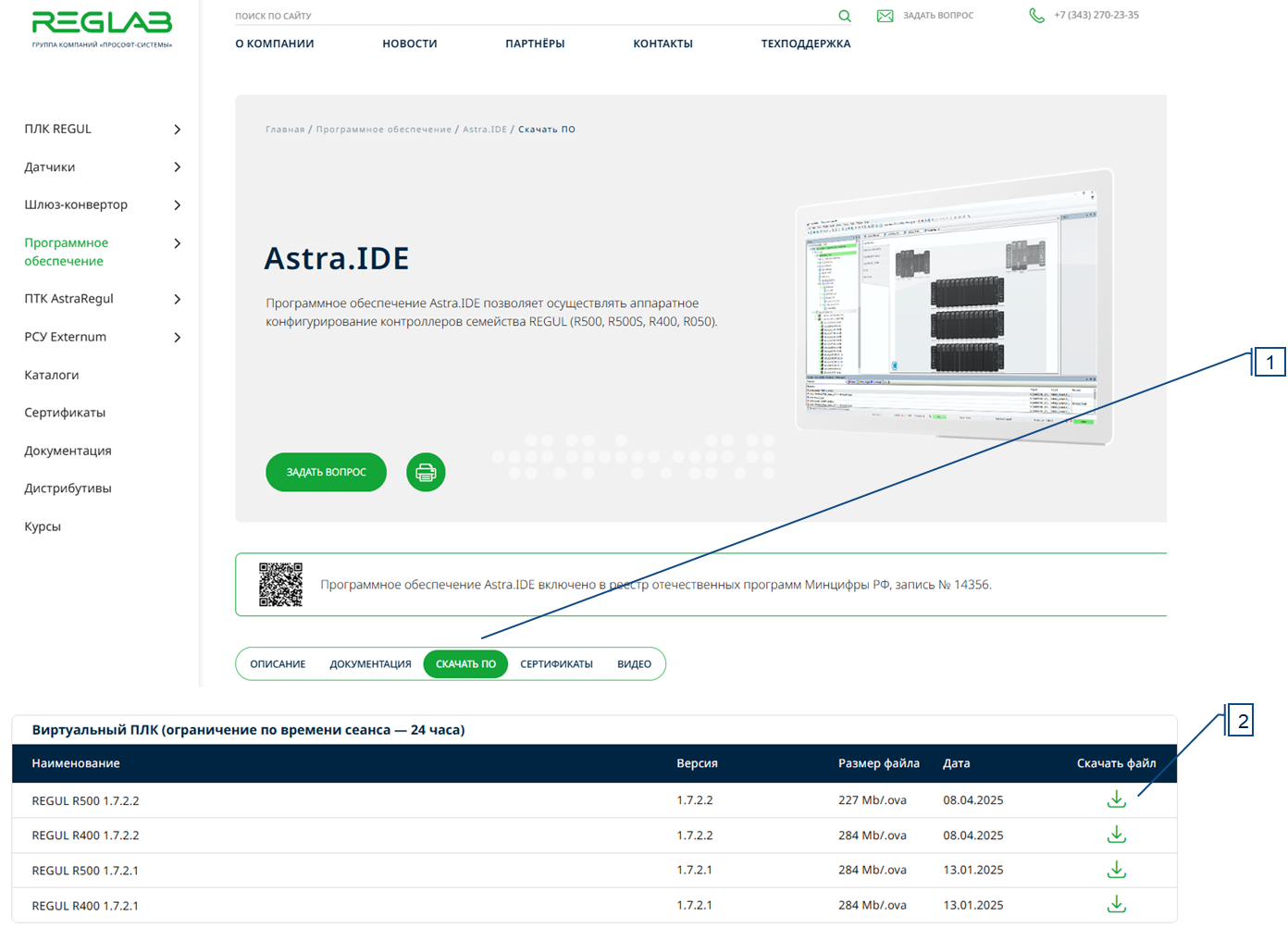The image size is (1288, 928).
Task: Open ТЕХПОДДЕРЖКА in the top menu
Action: [x=805, y=43]
